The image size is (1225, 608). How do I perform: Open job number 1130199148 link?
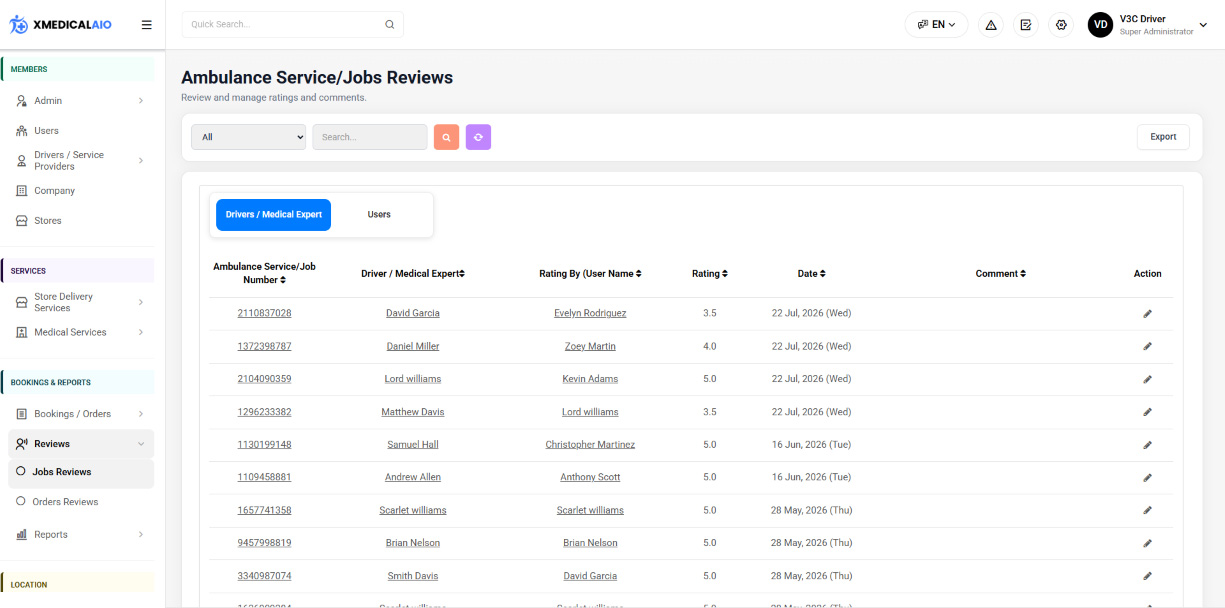[x=264, y=444]
